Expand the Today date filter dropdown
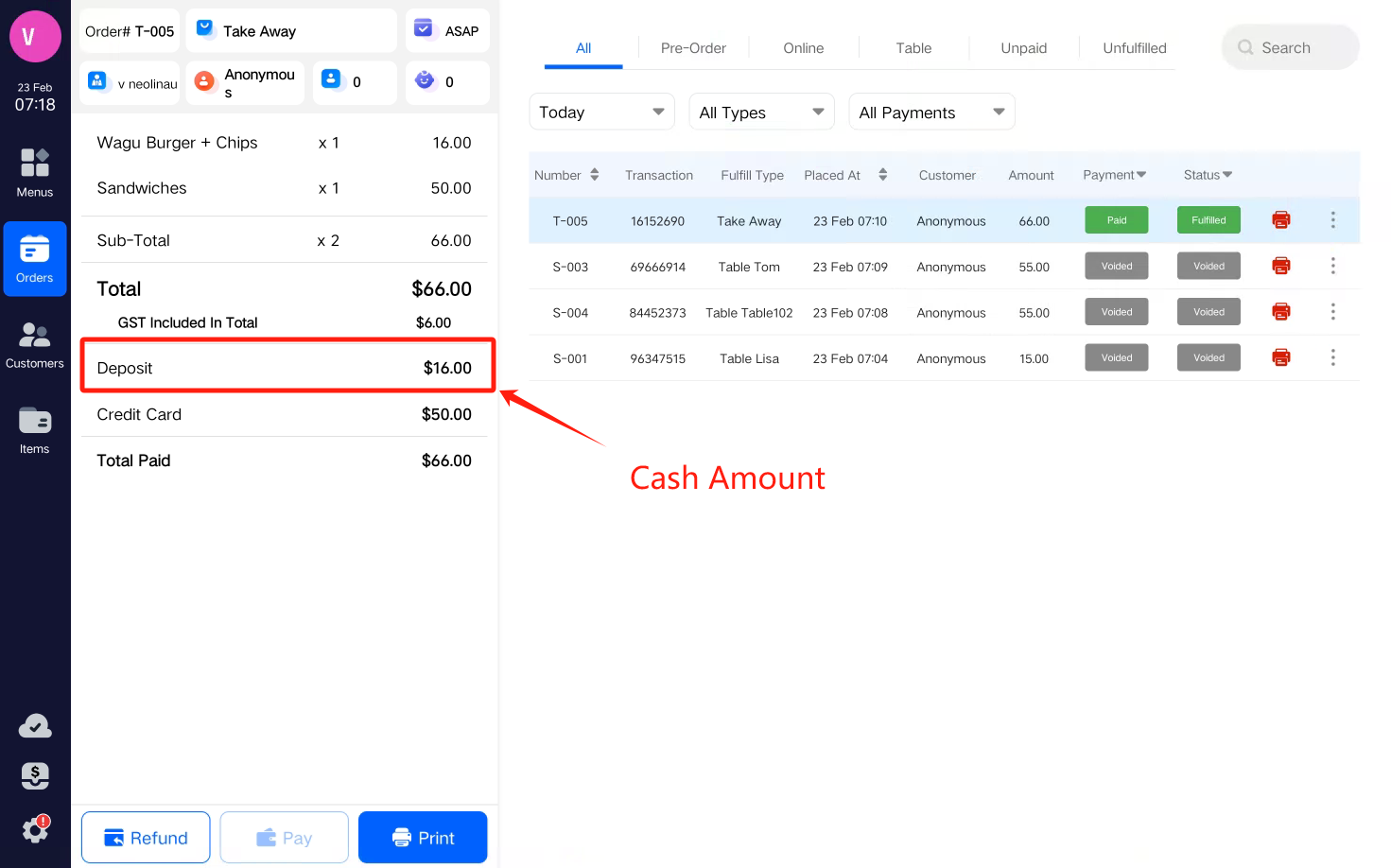Screen dimensions: 1391x868 click(x=601, y=112)
